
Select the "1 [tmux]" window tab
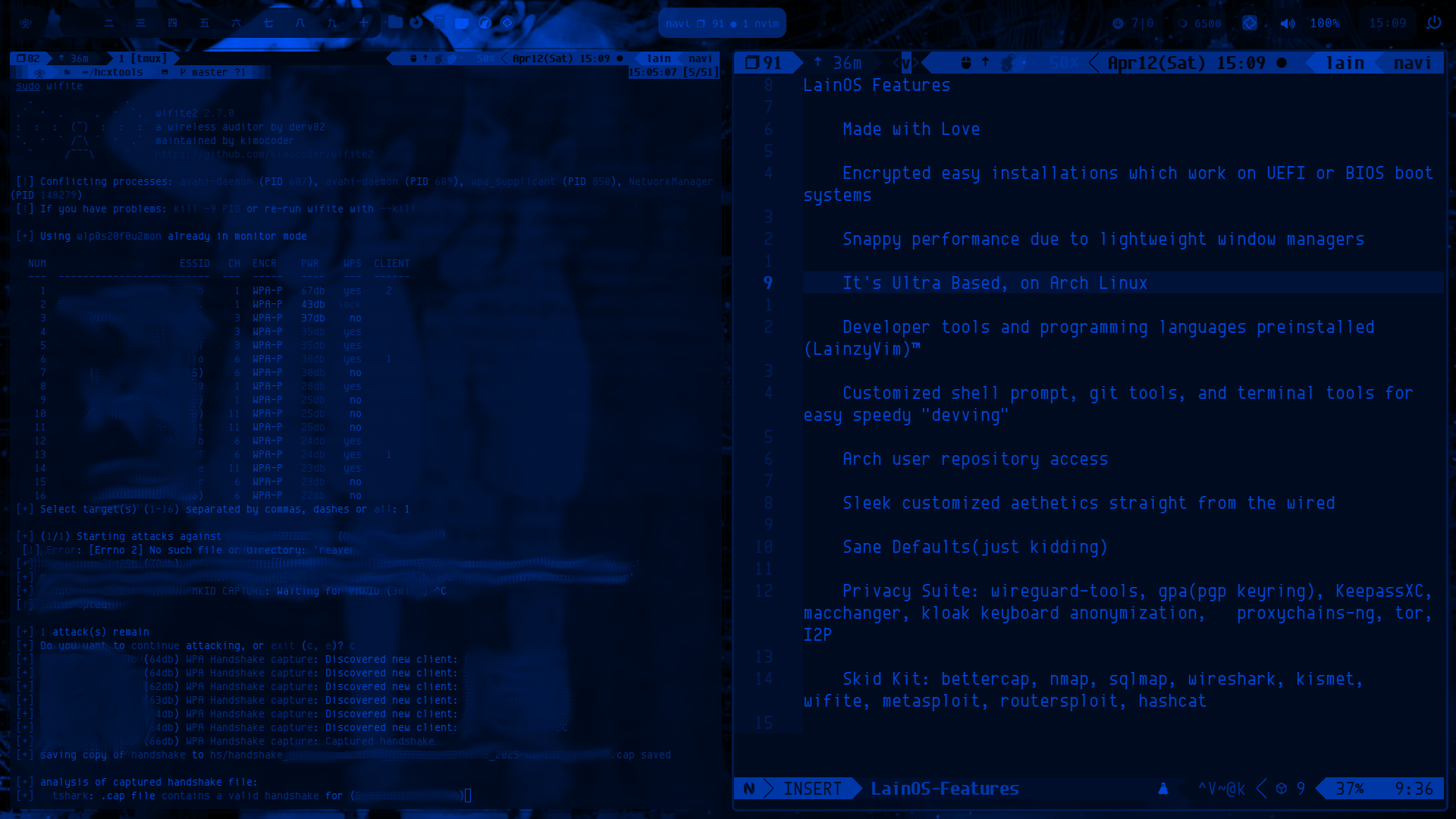point(143,58)
